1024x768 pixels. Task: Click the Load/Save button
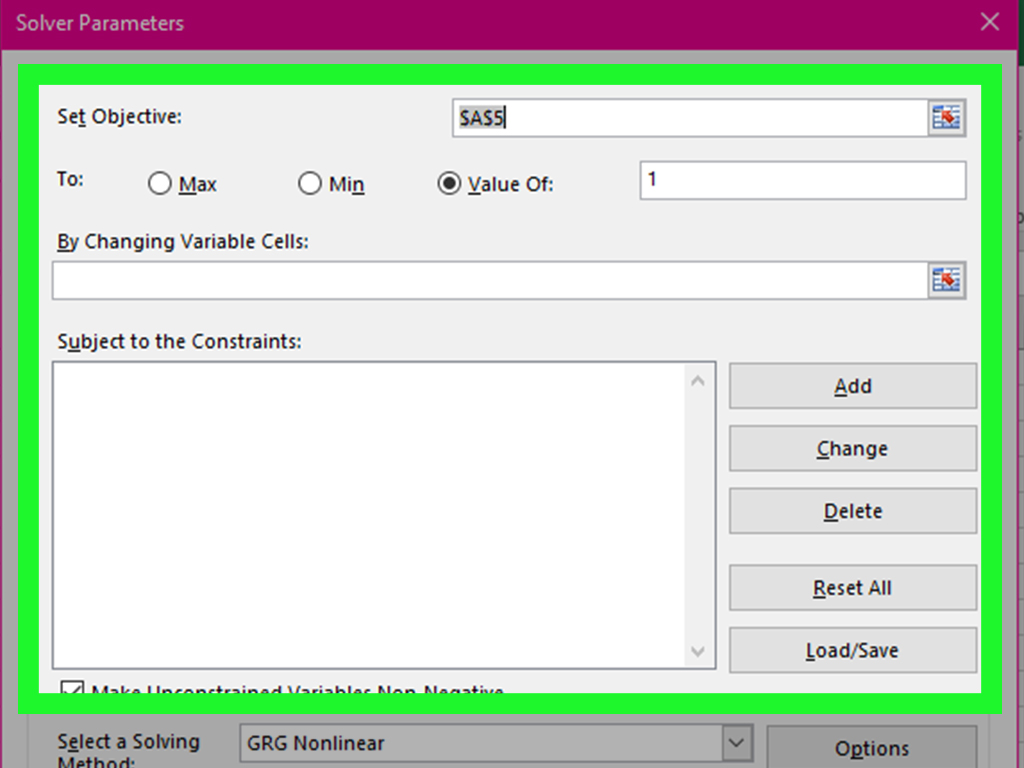pyautogui.click(x=853, y=650)
